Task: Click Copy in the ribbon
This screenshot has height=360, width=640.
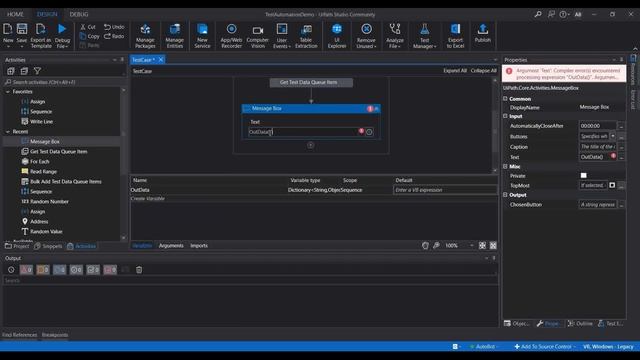Action: click(89, 36)
